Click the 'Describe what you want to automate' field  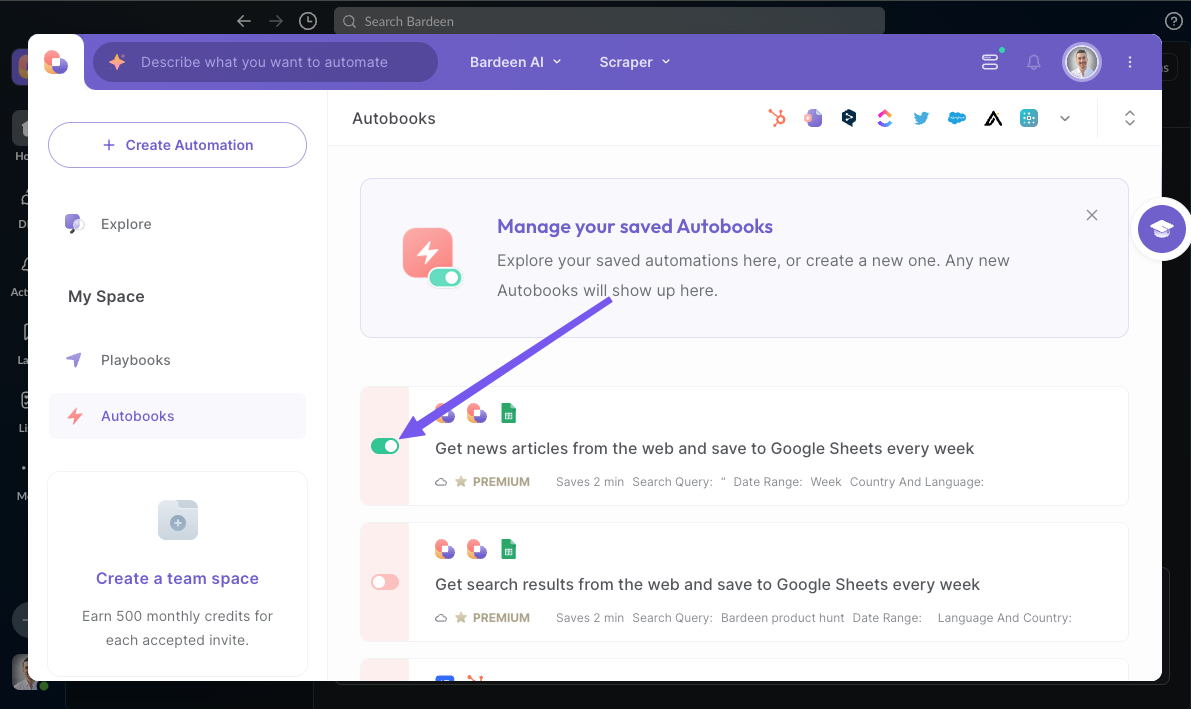pyautogui.click(x=264, y=62)
